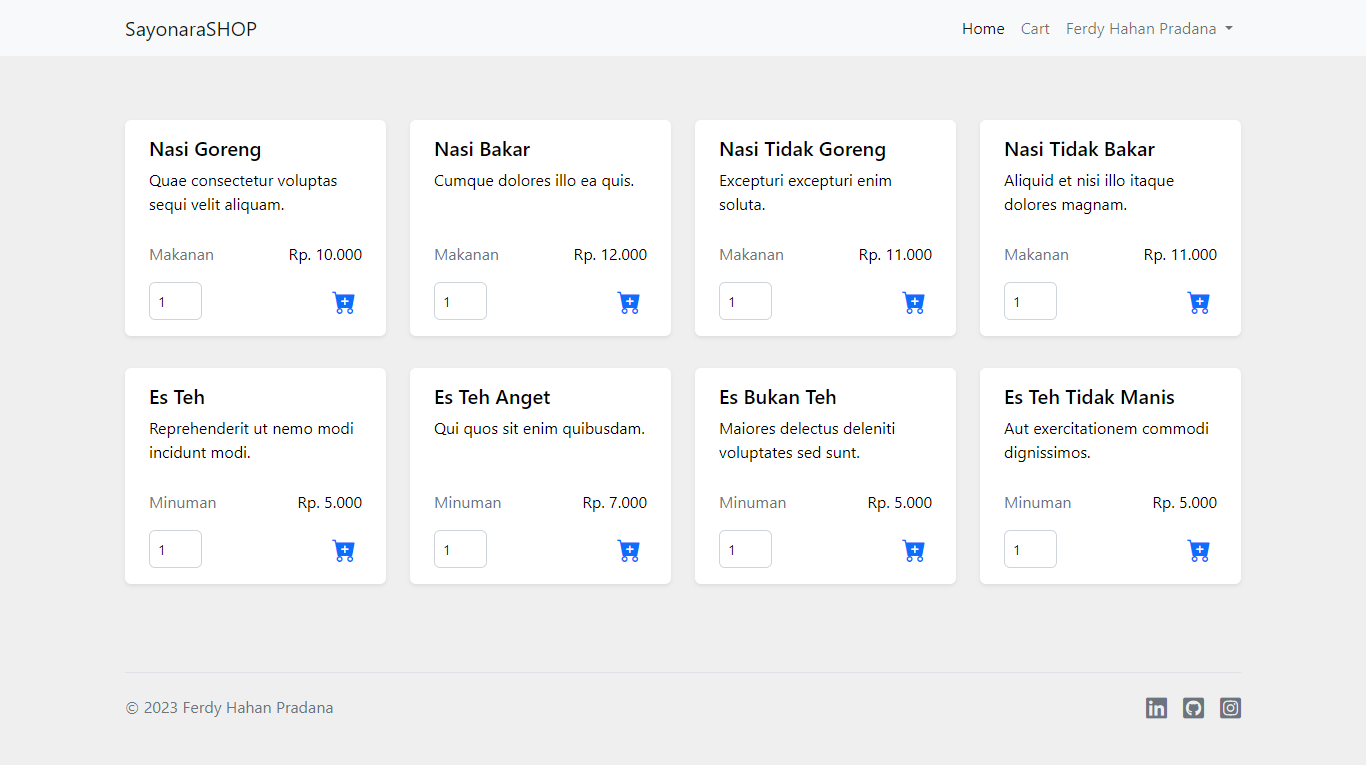Add Es Bukan Teh to cart
This screenshot has width=1366, height=765.
coord(914,550)
